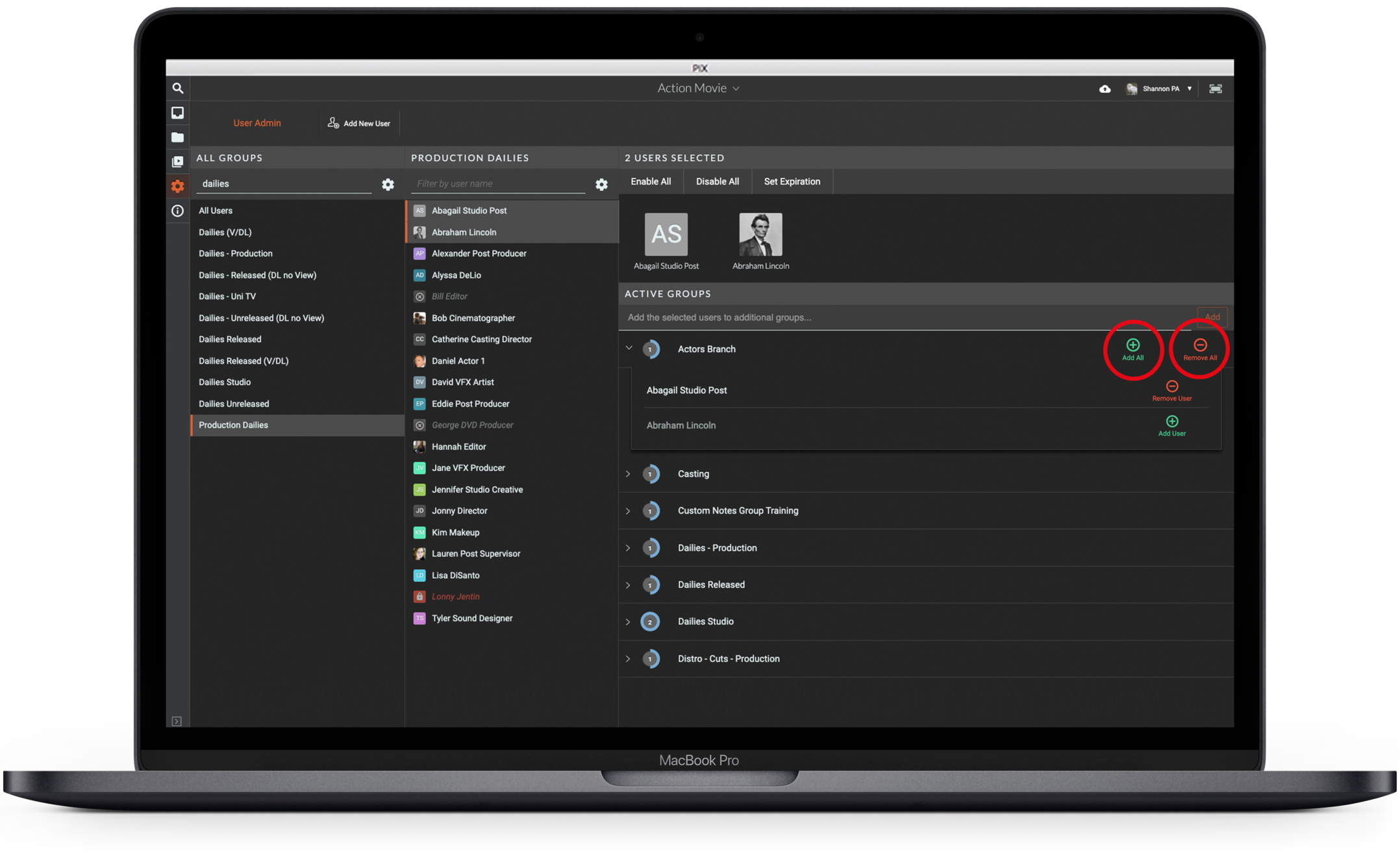Open the search icon in sidebar
Image resolution: width=1400 pixels, height=851 pixels.
(x=177, y=88)
